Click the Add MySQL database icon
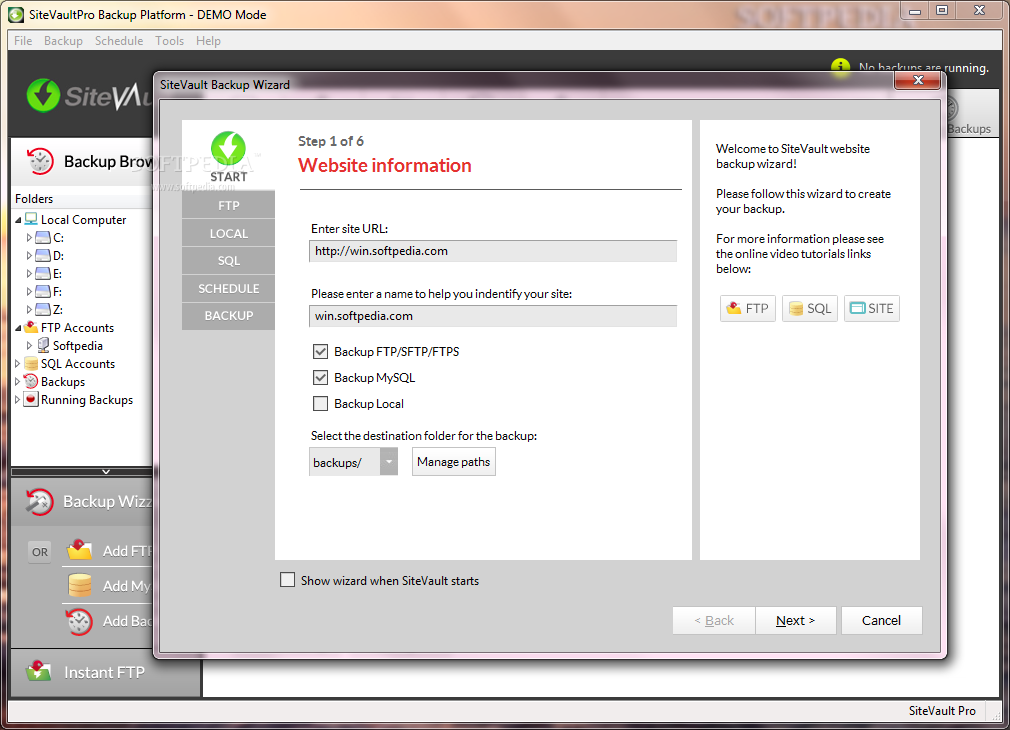The image size is (1010, 730). tap(80, 586)
